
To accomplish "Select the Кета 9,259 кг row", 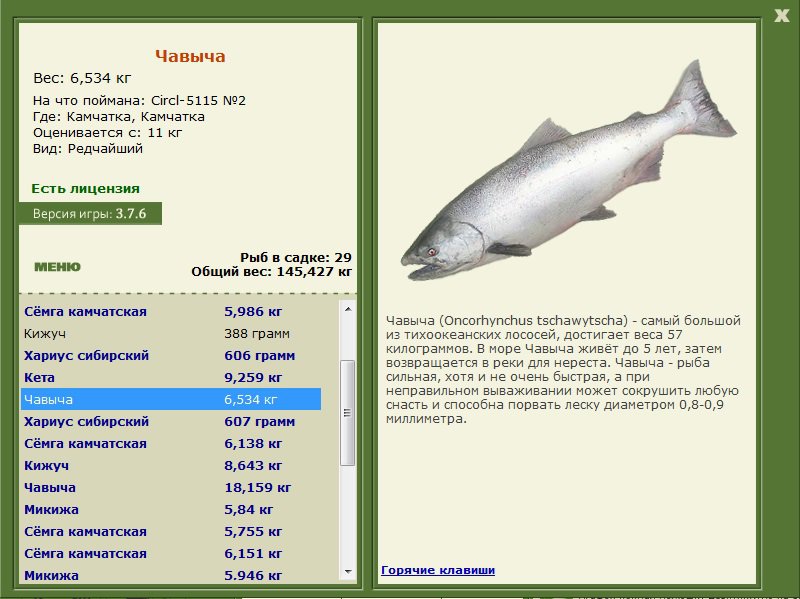I will tap(171, 377).
